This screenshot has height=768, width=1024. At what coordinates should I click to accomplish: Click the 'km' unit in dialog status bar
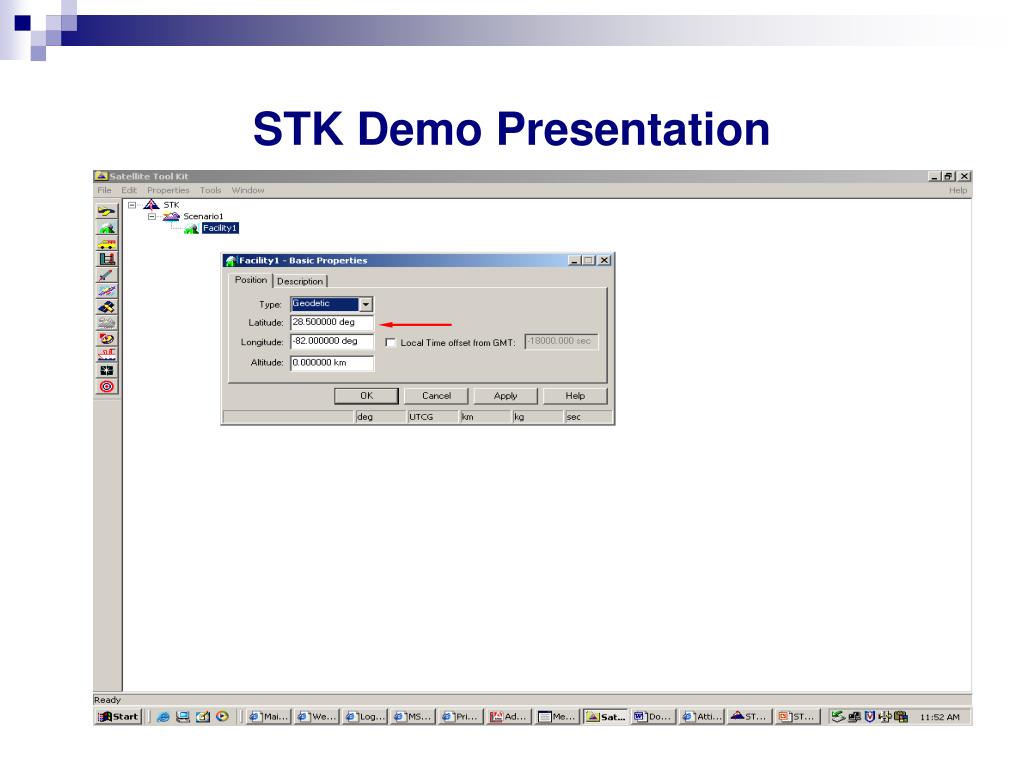tap(485, 417)
